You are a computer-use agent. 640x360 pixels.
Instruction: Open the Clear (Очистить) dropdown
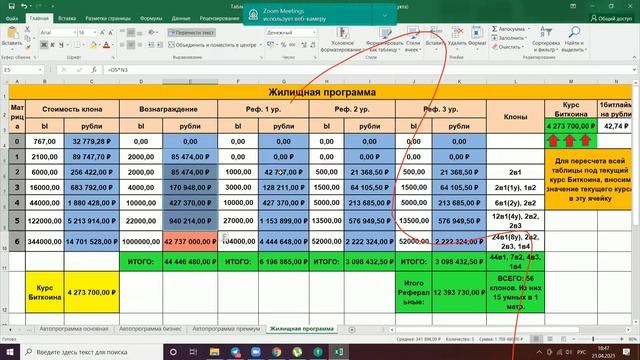[507, 47]
